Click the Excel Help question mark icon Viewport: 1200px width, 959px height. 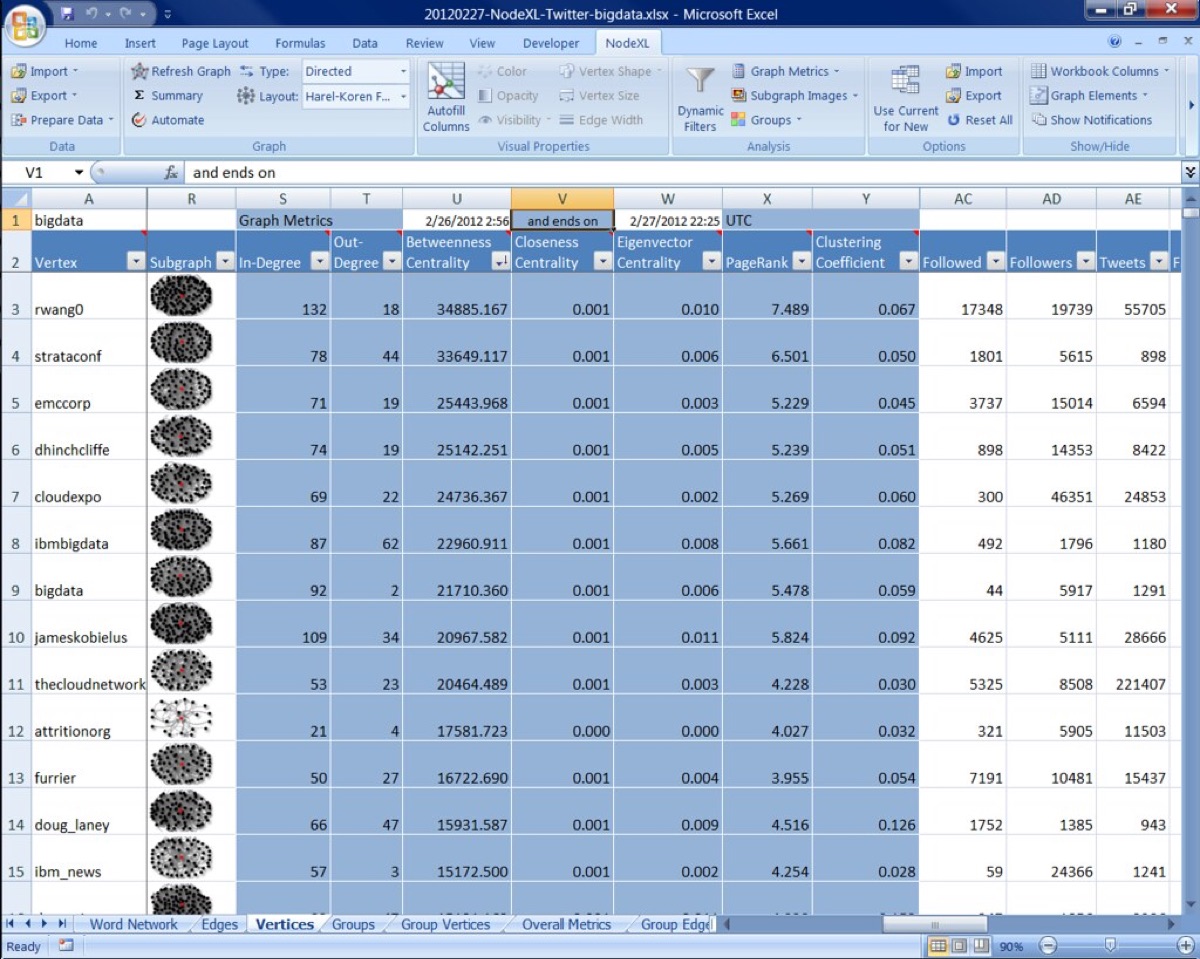[1115, 43]
